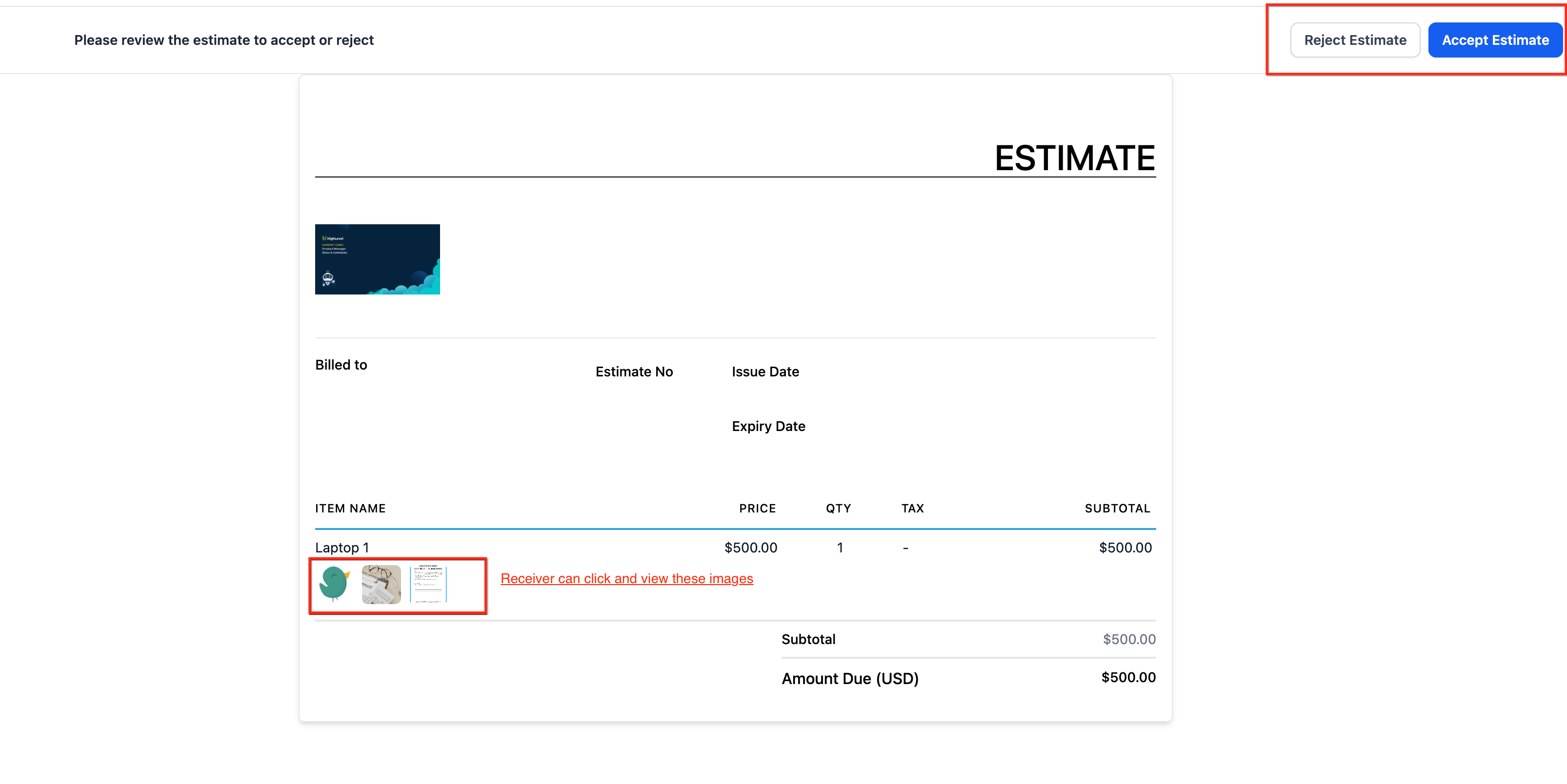
Task: Click the red 'Receiver can click' link text
Action: point(626,579)
